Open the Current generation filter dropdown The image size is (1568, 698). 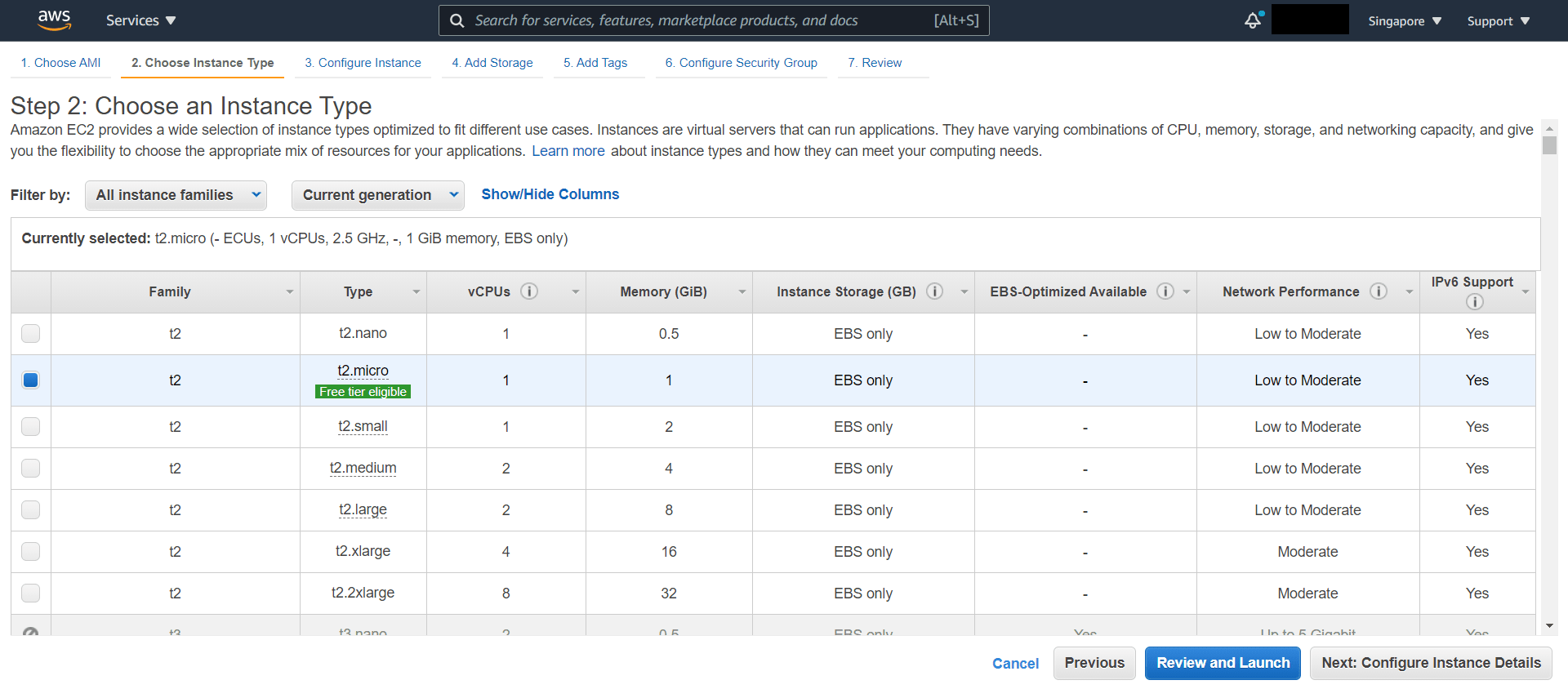(x=378, y=195)
